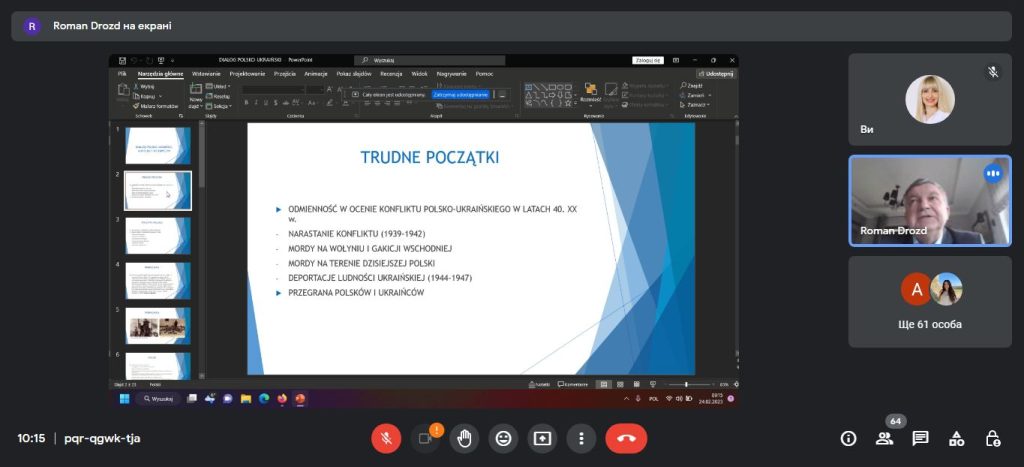Open the chat panel icon
1024x467 pixels.
920,438
